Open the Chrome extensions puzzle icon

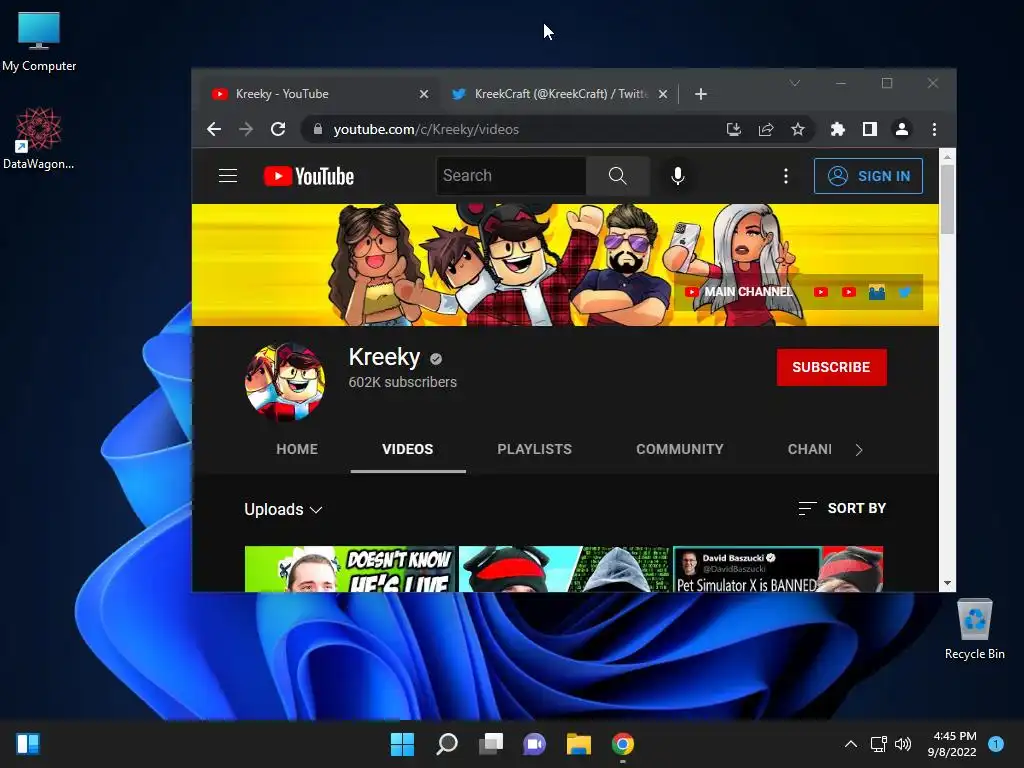[x=837, y=129]
